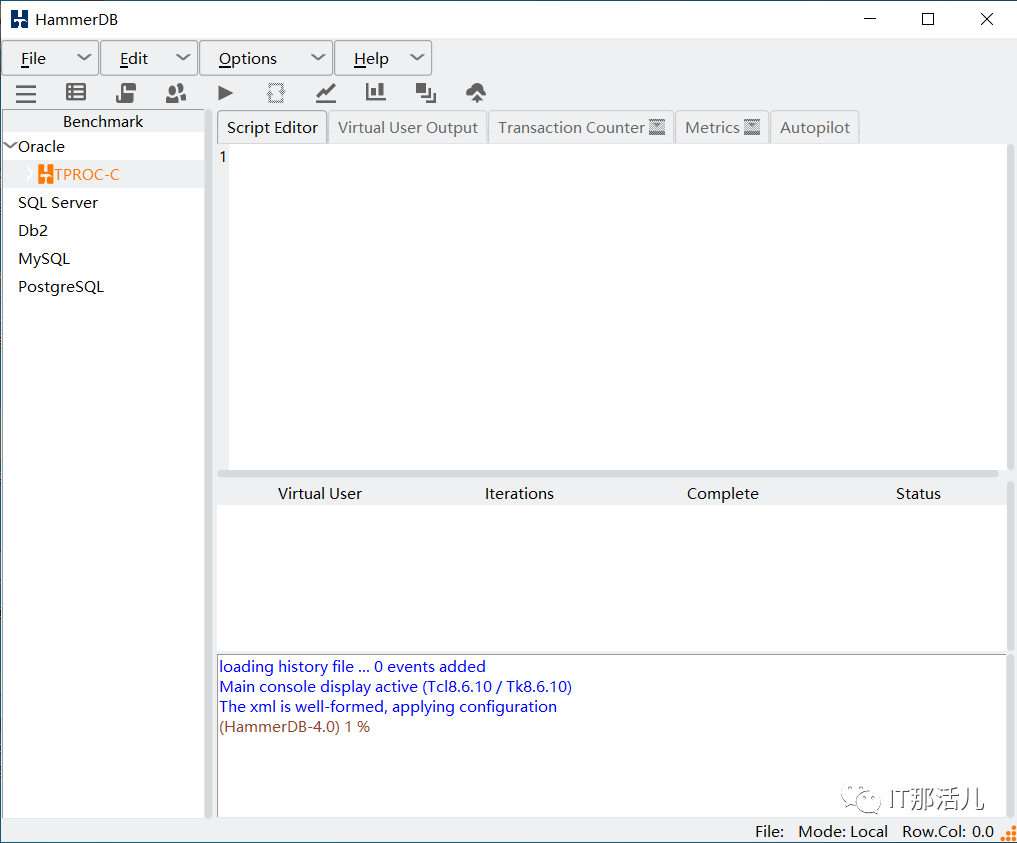Select Oracle in the benchmark tree
The height and width of the screenshot is (843, 1017).
42,147
